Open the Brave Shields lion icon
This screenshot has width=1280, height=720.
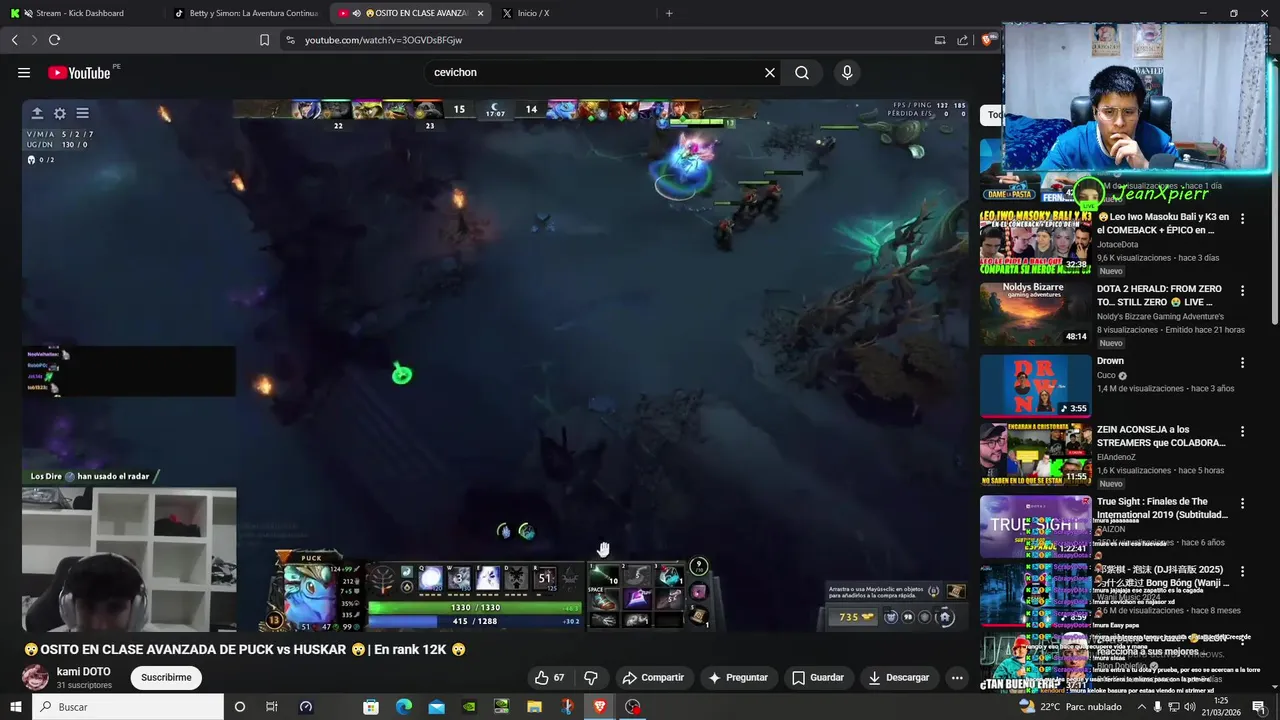[988, 40]
